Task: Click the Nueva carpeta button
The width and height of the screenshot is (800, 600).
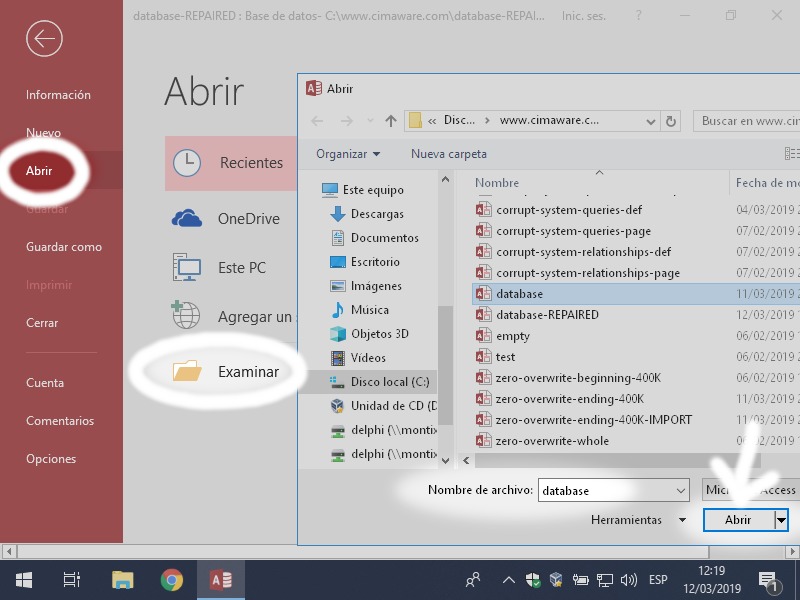Action: (x=449, y=154)
